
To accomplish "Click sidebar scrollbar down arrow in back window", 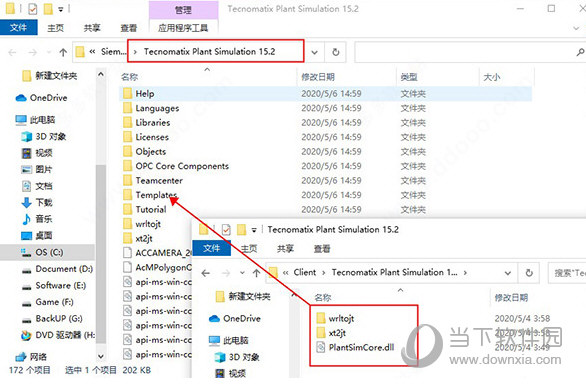I will 101,356.
